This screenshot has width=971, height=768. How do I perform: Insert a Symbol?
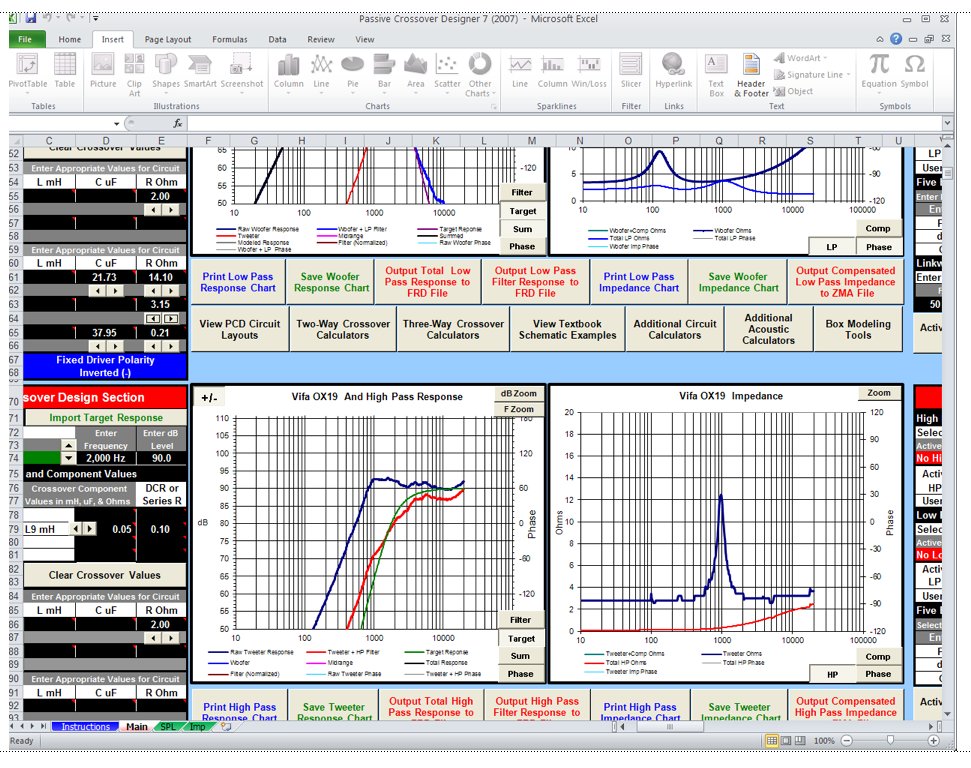tap(914, 71)
